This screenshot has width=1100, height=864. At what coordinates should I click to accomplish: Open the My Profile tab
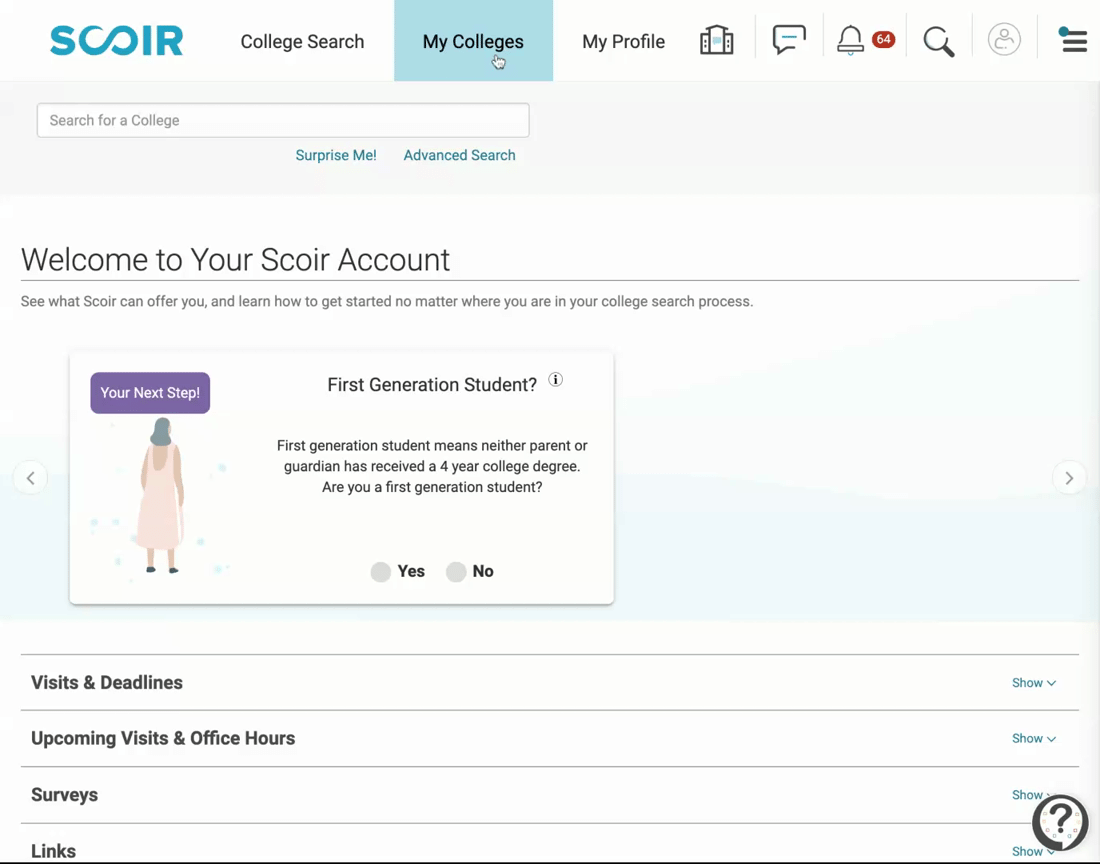coord(623,41)
